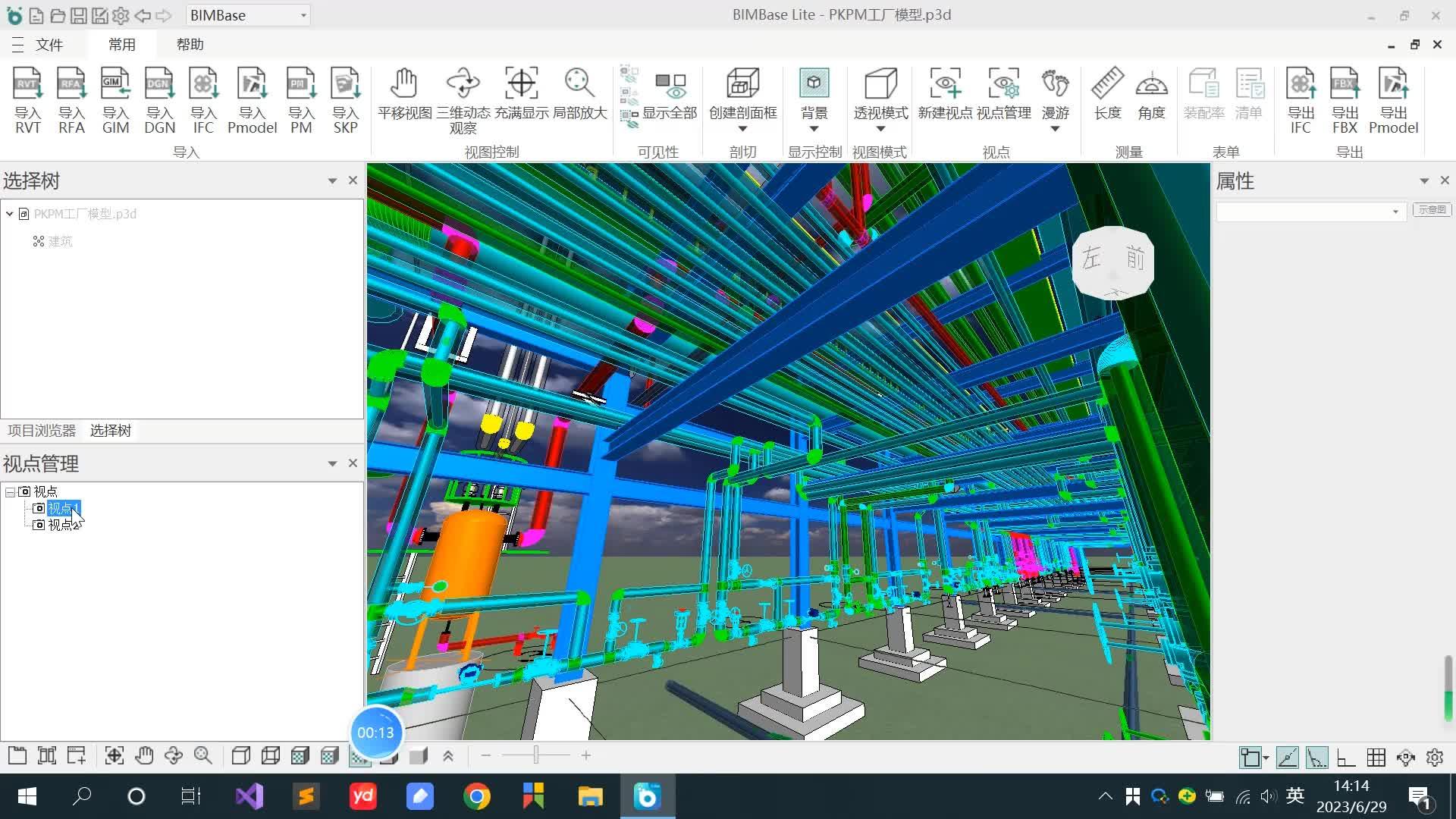The height and width of the screenshot is (819, 1456).
Task: Toggle the grid display in status bar
Action: click(1376, 757)
